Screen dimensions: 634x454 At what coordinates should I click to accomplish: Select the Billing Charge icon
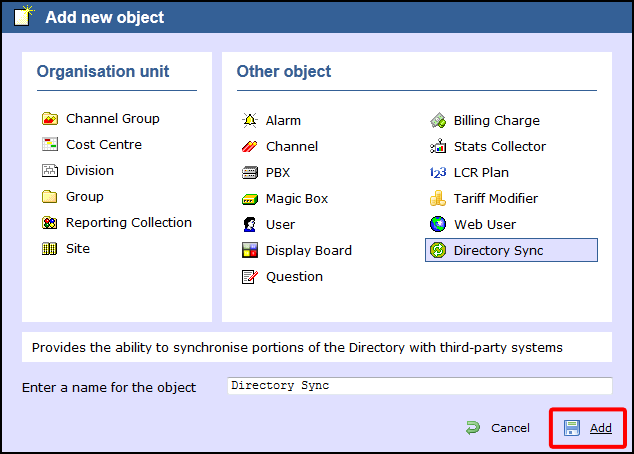[438, 121]
